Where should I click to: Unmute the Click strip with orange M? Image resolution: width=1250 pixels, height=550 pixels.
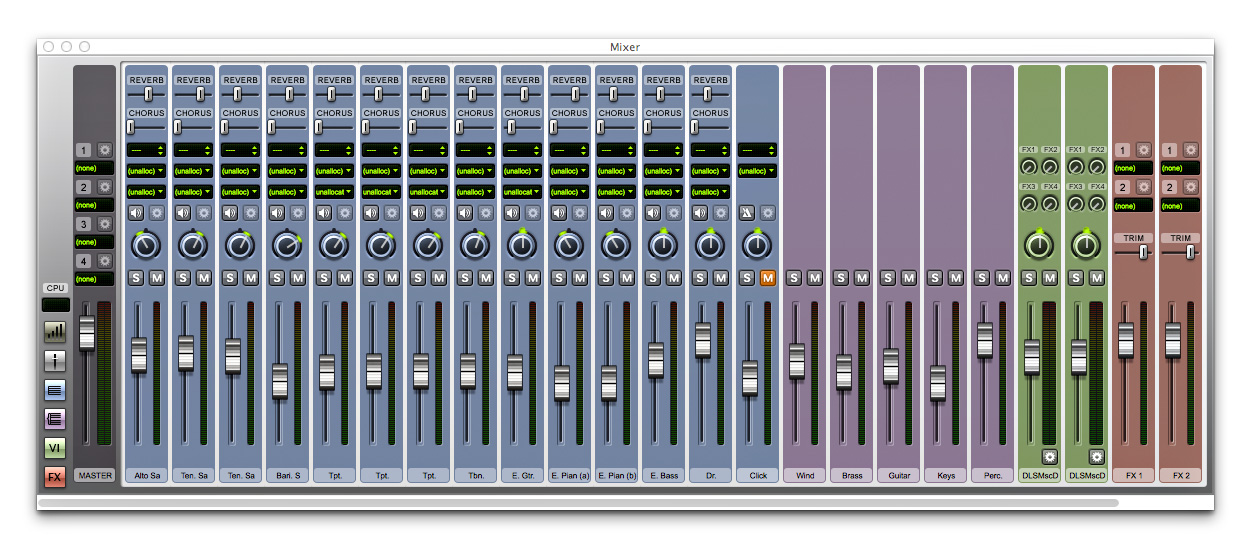point(768,278)
